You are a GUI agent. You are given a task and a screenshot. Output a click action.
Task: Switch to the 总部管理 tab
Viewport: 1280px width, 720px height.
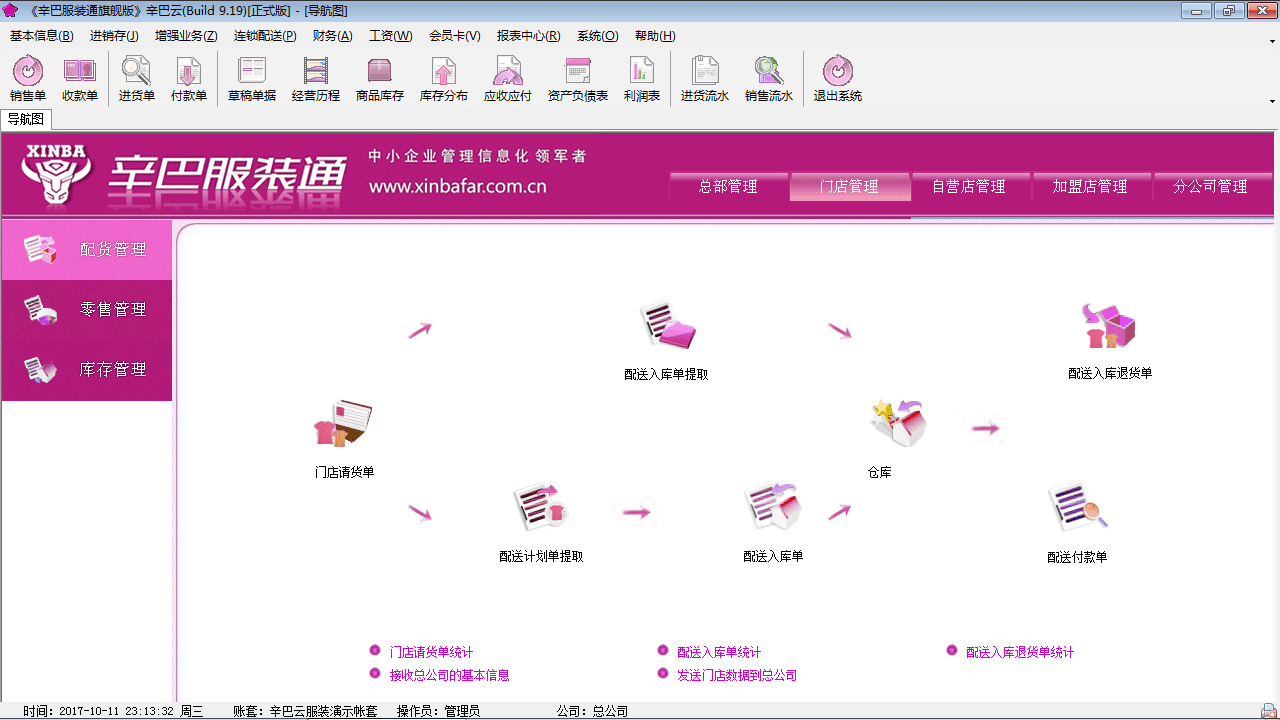click(x=728, y=186)
